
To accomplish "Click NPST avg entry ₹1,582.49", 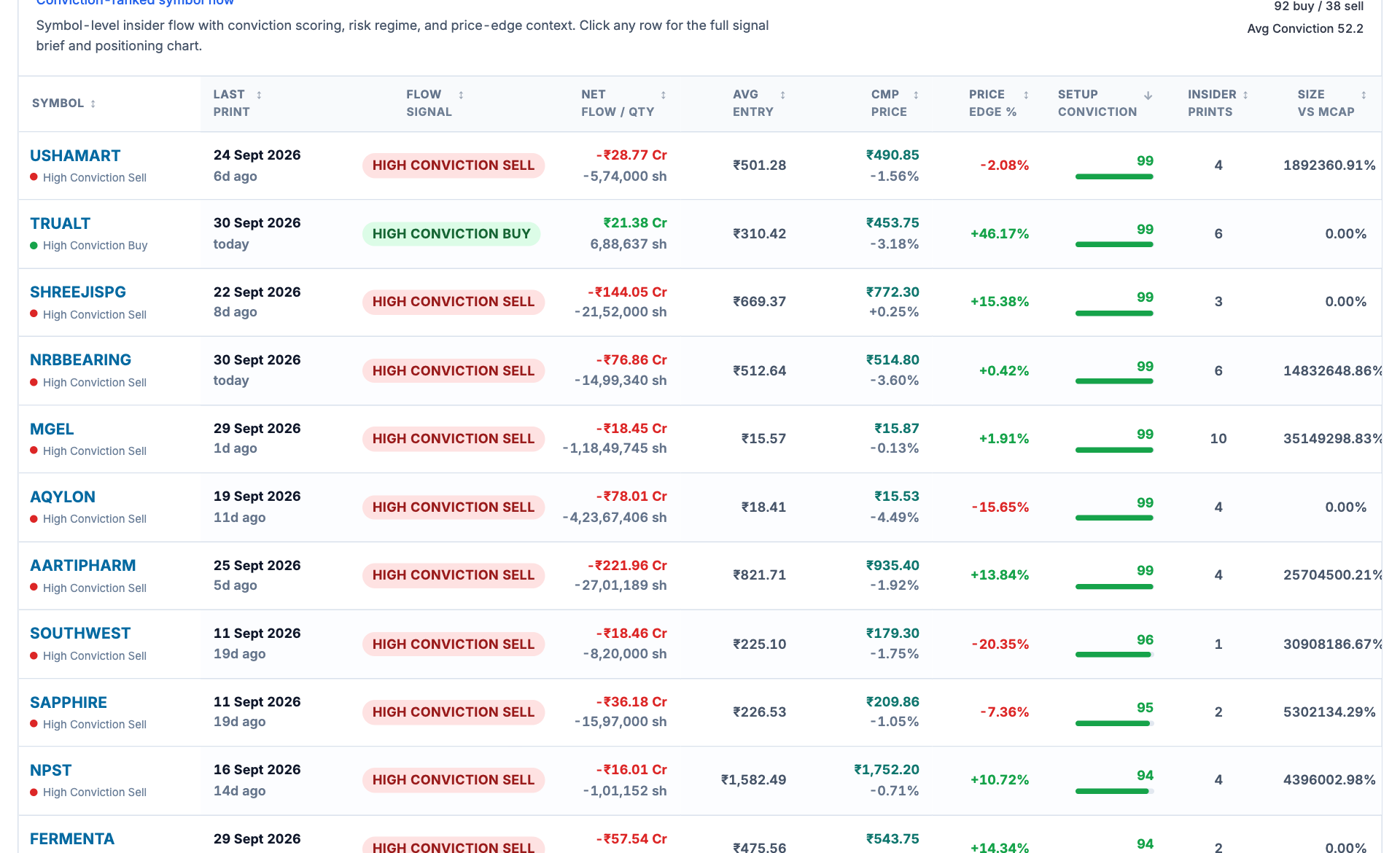I will click(754, 779).
